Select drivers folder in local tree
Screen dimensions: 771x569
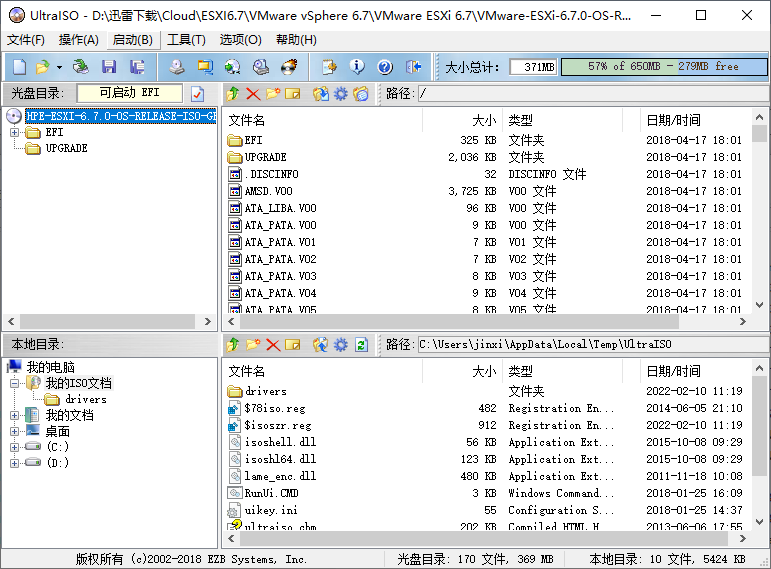tap(86, 399)
